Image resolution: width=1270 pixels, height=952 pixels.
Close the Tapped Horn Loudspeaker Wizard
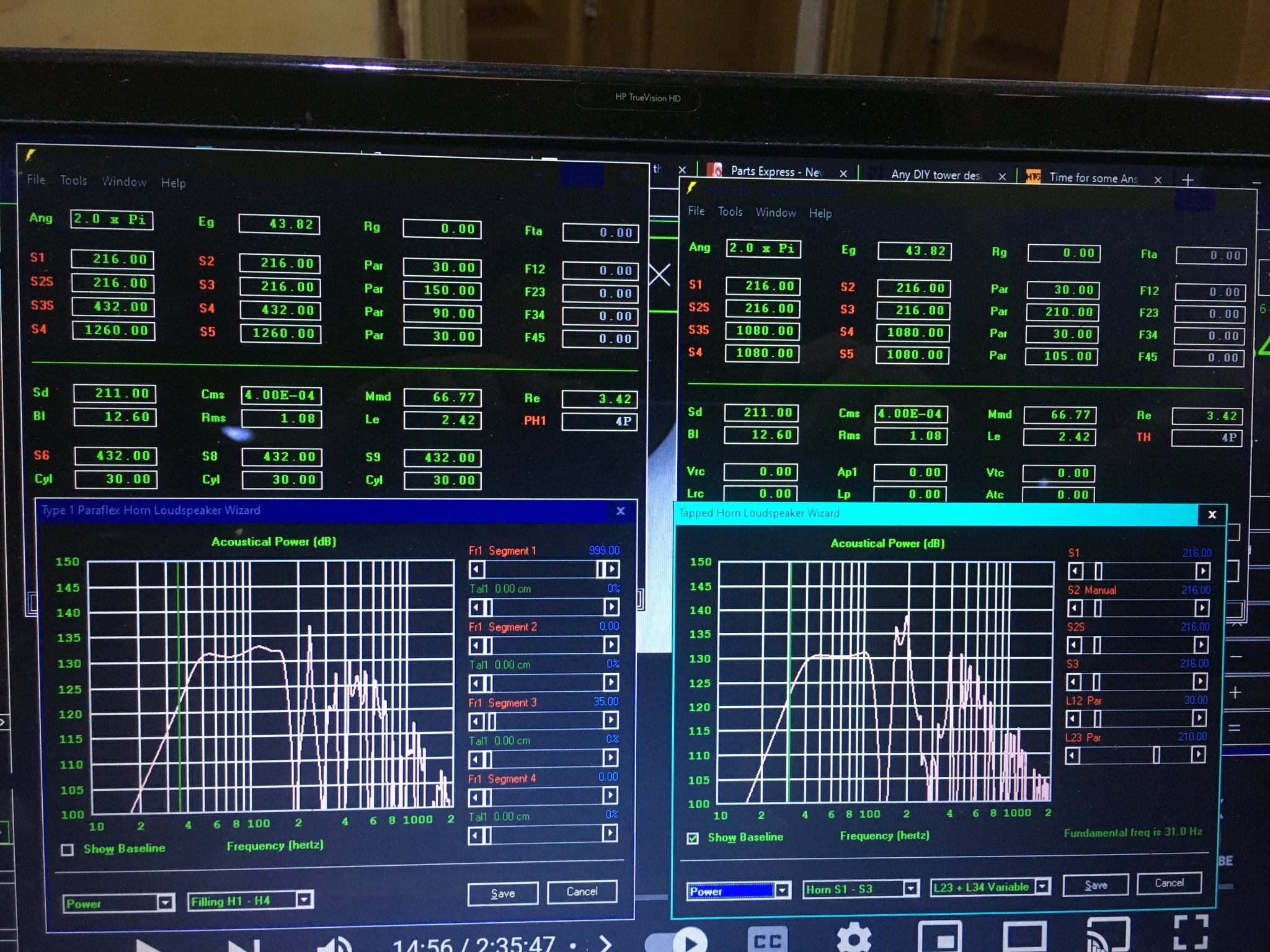(1212, 514)
